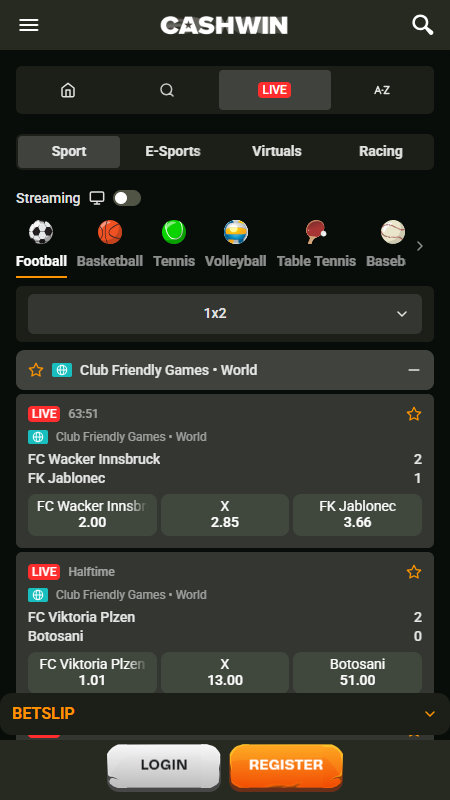Screen dimensions: 450x800
Task: Star the Wacker Innsbruck vs Jablonec match
Action: point(414,414)
